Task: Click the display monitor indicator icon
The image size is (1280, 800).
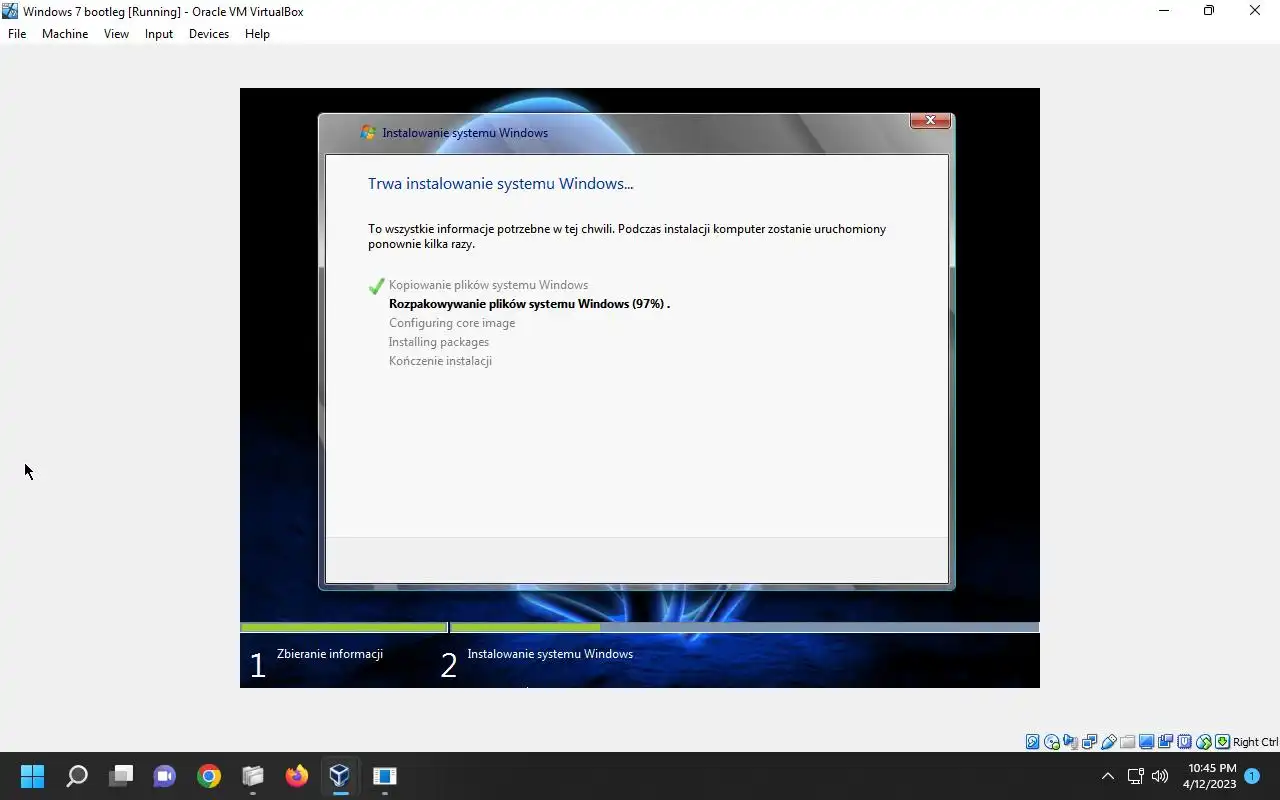Action: coord(1146,742)
